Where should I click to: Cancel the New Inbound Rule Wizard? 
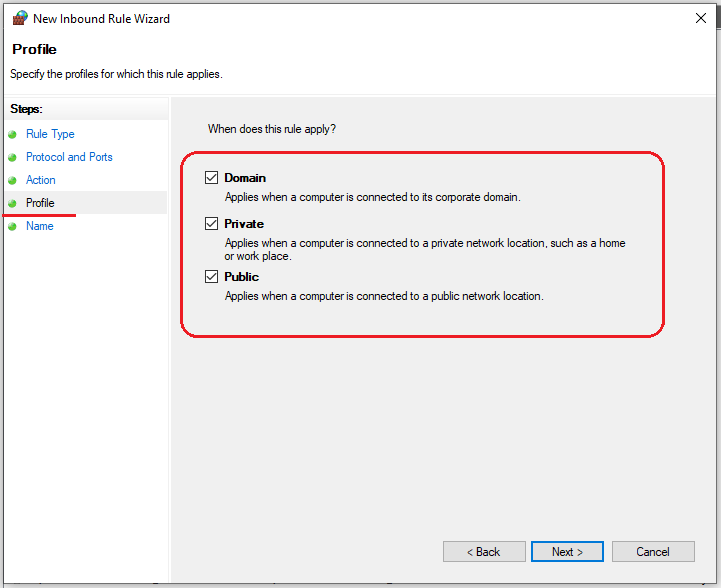click(x=653, y=552)
